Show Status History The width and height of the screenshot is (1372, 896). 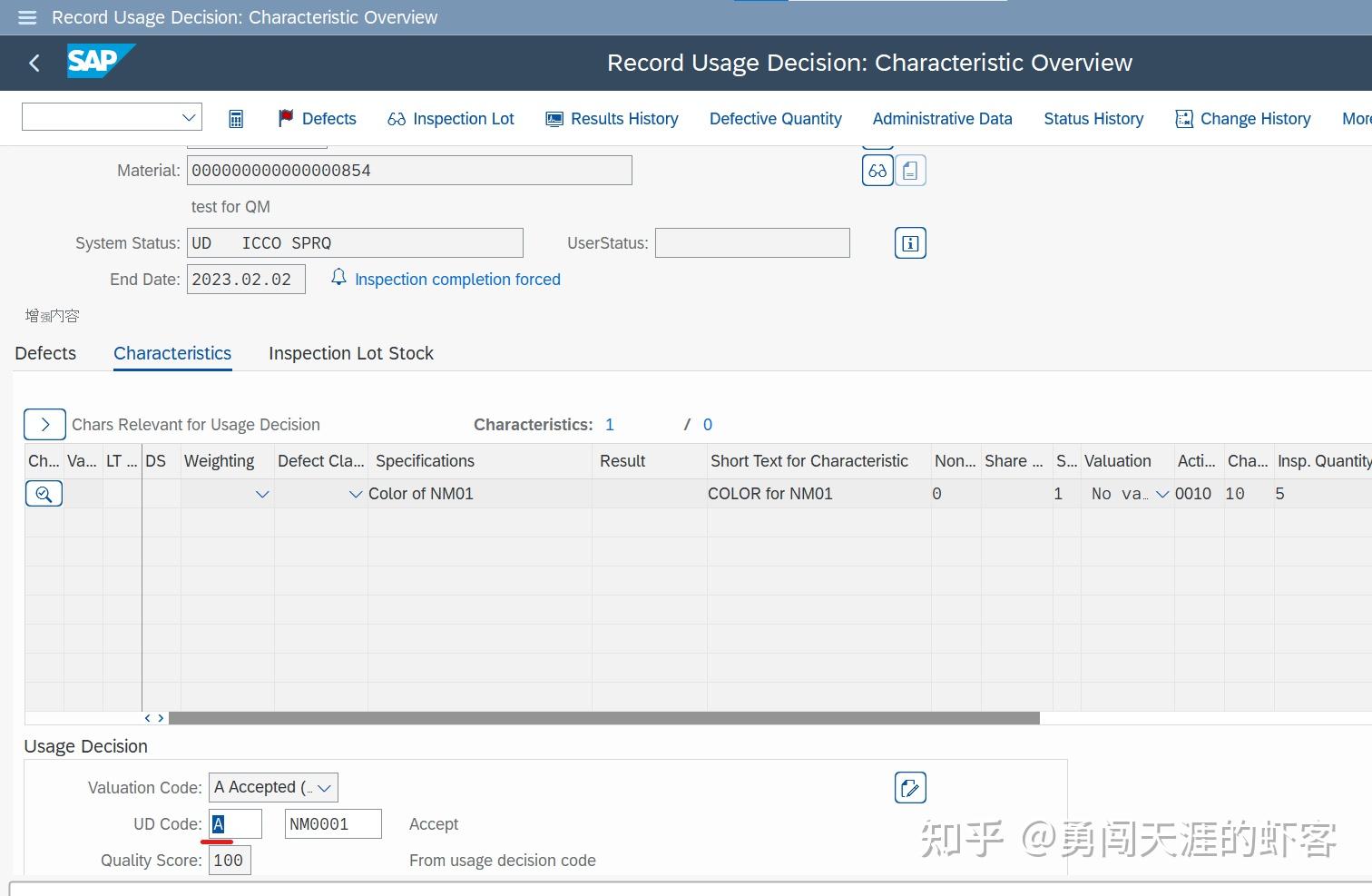tap(1093, 119)
